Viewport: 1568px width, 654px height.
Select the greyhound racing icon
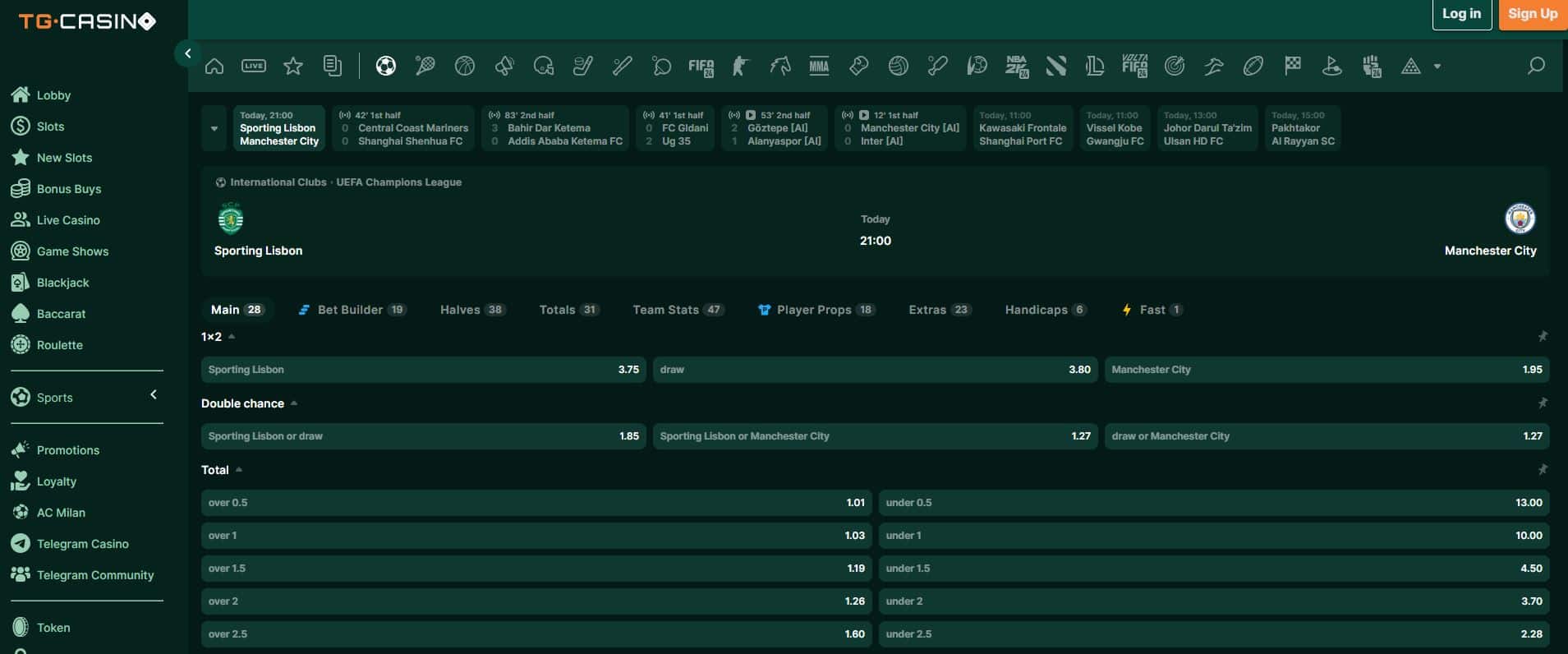coord(1214,67)
